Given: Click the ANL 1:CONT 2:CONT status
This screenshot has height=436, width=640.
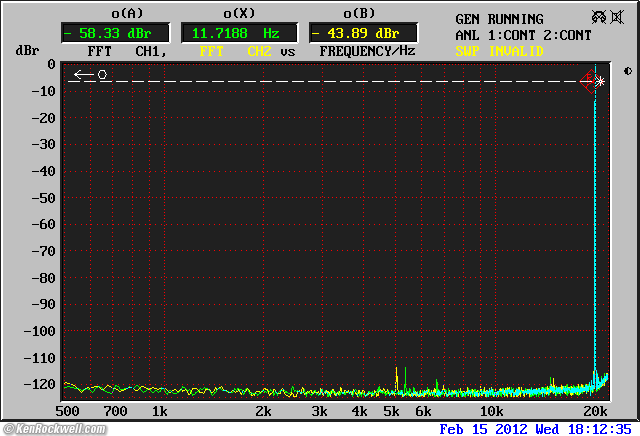Looking at the screenshot, I should click(x=523, y=35).
